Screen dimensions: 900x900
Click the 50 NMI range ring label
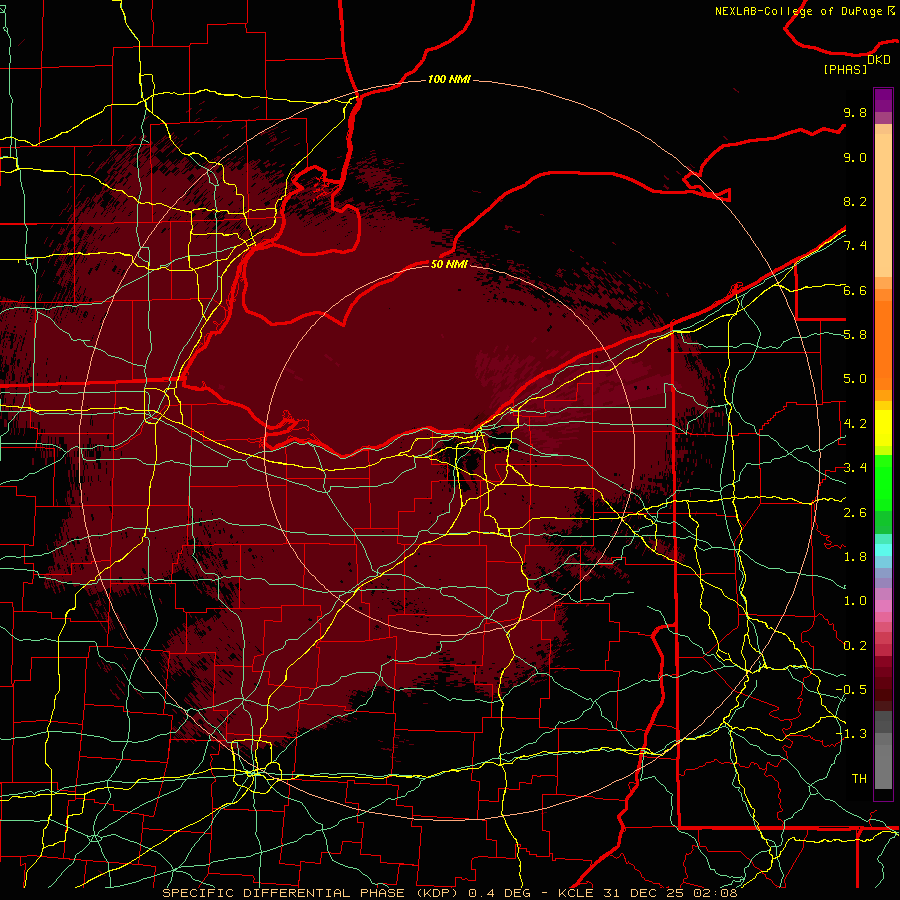coord(449,264)
